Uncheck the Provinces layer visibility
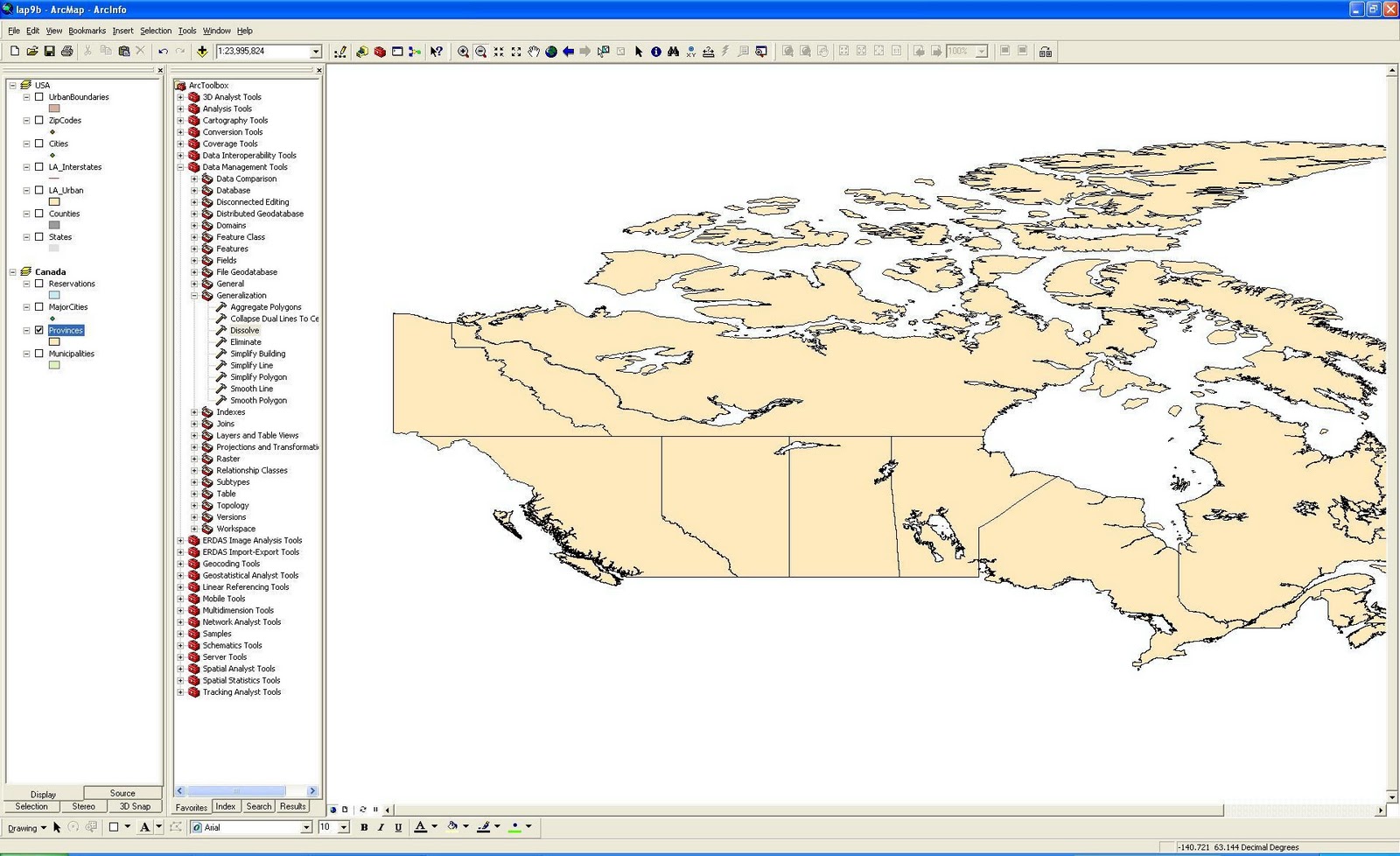 [38, 330]
